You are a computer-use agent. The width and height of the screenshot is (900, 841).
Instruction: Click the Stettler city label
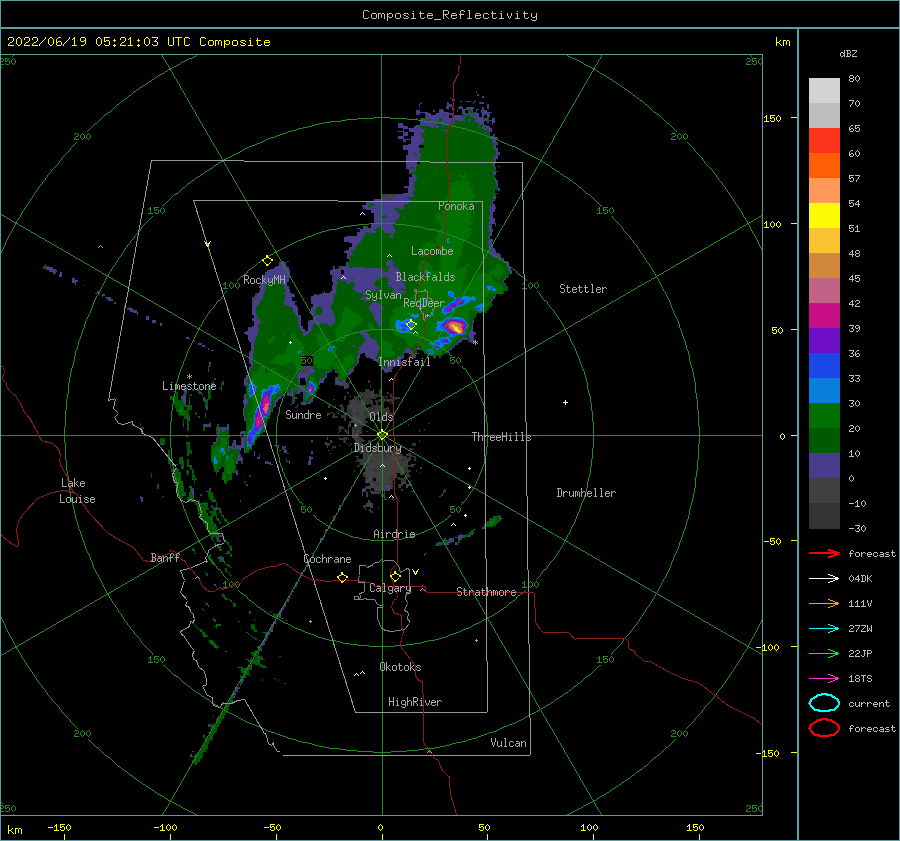pyautogui.click(x=583, y=289)
